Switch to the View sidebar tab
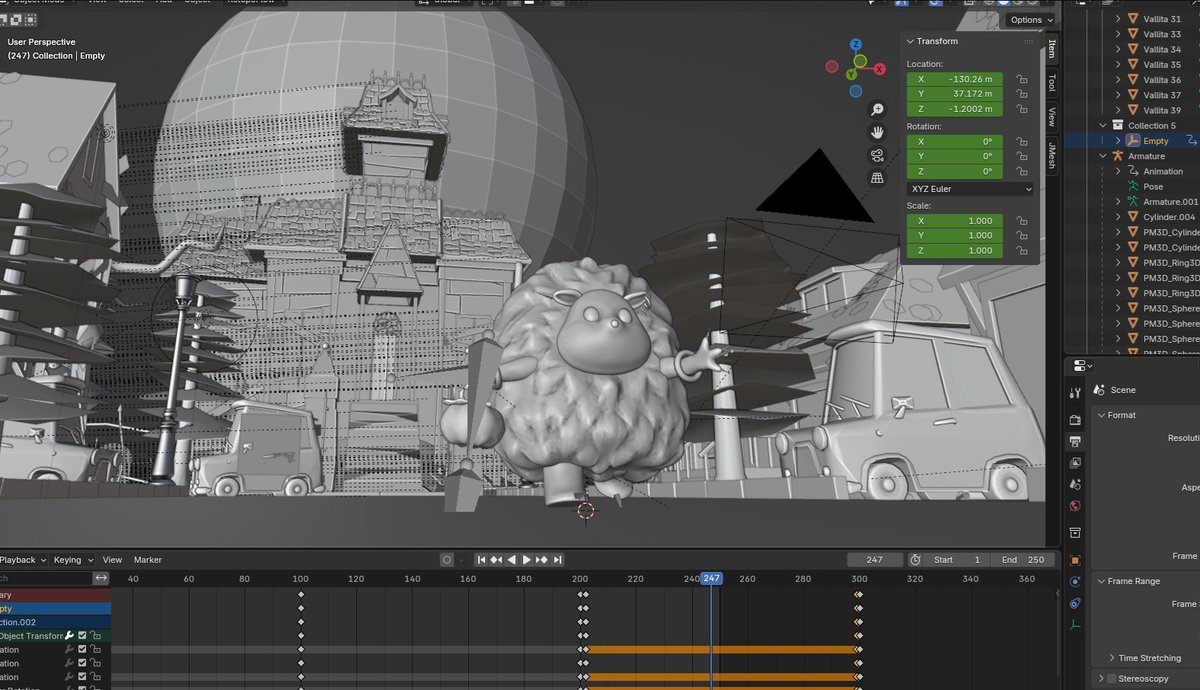 point(1052,117)
